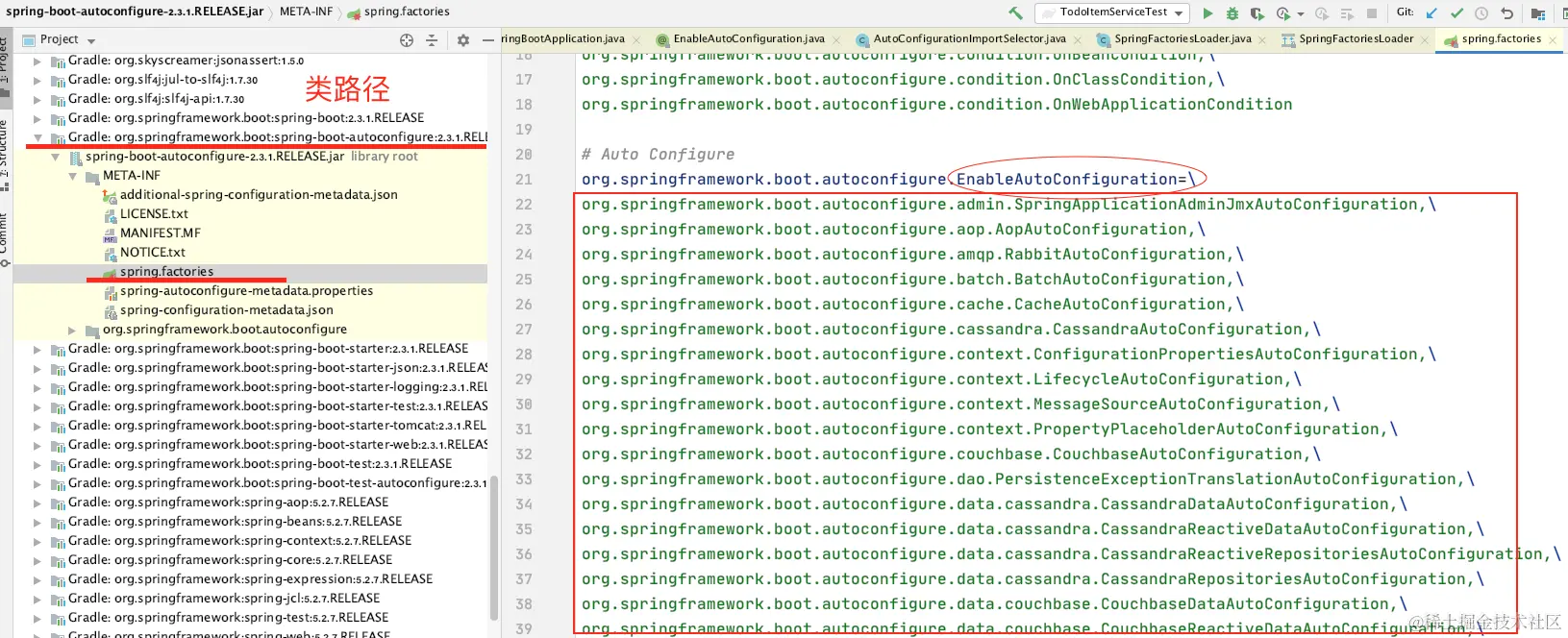This screenshot has width=1568, height=638.
Task: Select spring.factories in project tree
Action: pyautogui.click(x=166, y=272)
